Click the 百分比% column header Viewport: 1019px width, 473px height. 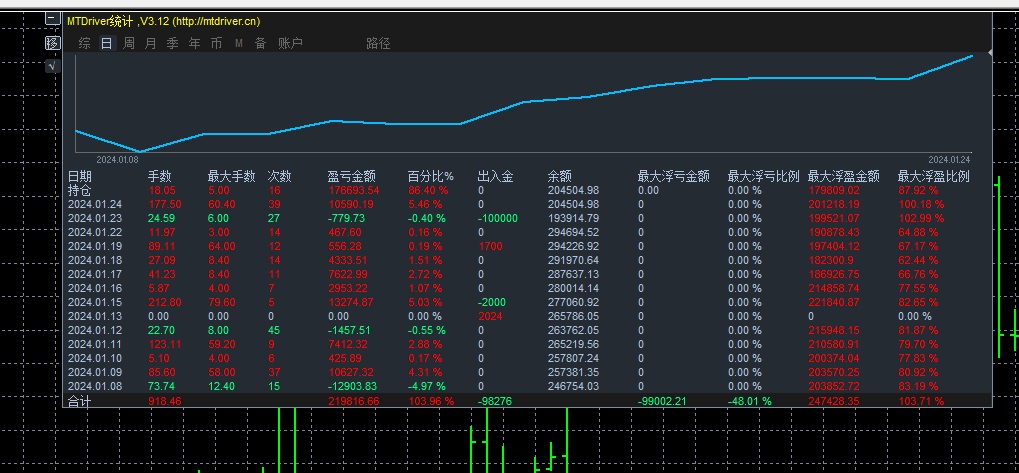tap(431, 177)
